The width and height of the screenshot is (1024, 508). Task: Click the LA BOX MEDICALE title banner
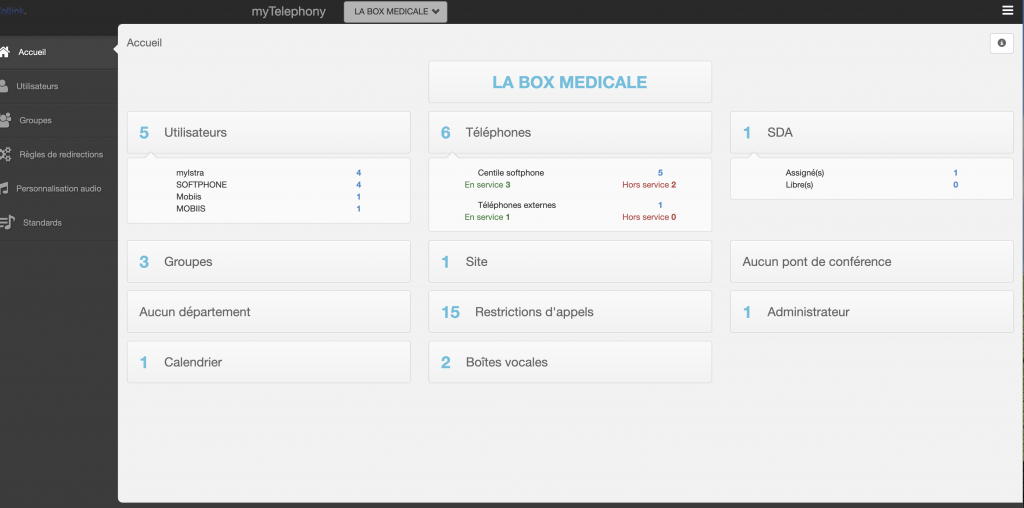pyautogui.click(x=569, y=82)
